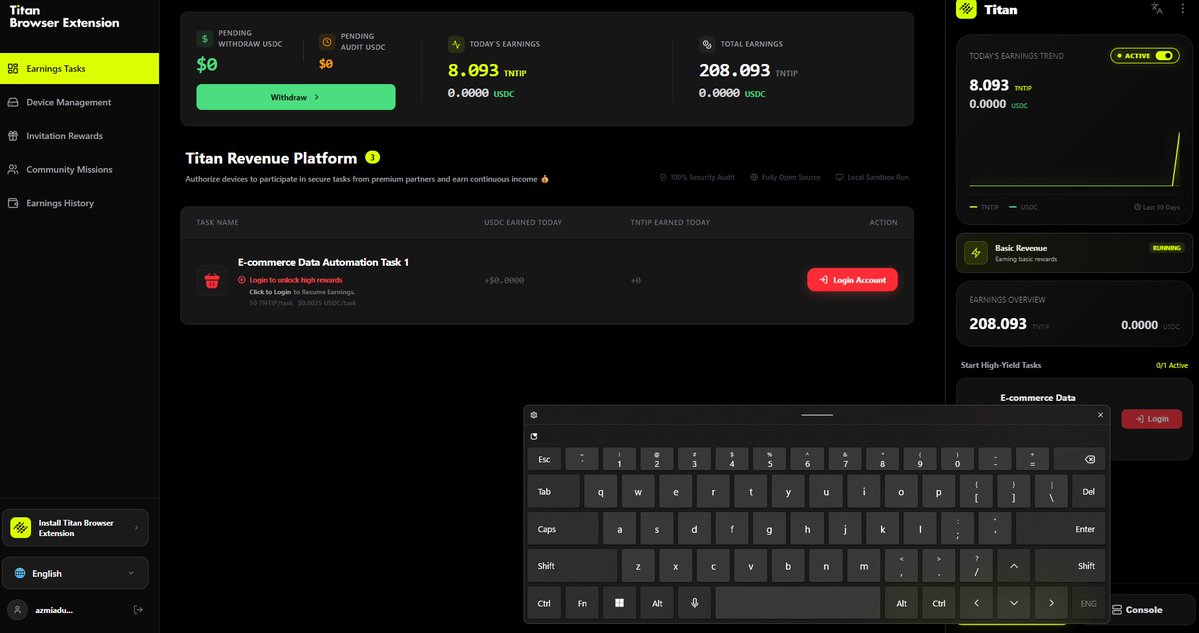Viewport: 1199px width, 633px height.
Task: Open Device Management in the sidebar
Action: [80, 102]
